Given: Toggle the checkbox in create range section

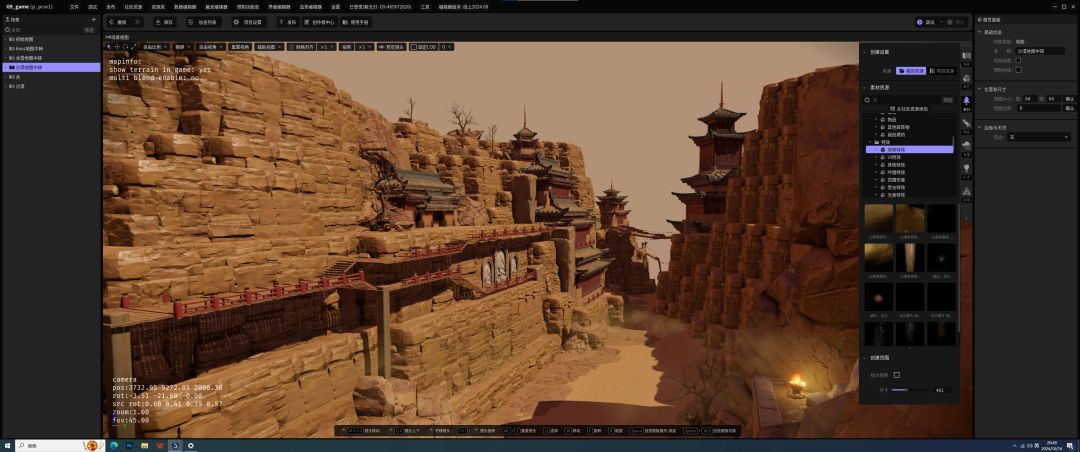Looking at the screenshot, I should click(896, 375).
